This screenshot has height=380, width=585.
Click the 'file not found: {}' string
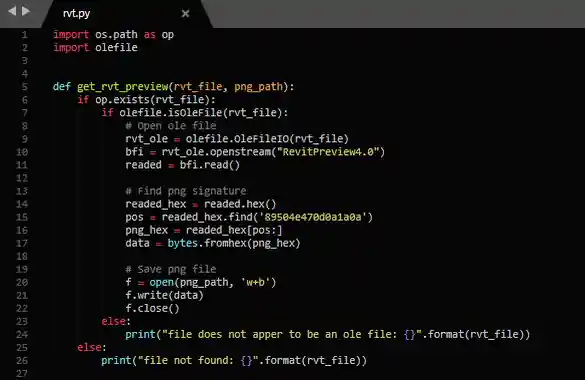coord(198,361)
